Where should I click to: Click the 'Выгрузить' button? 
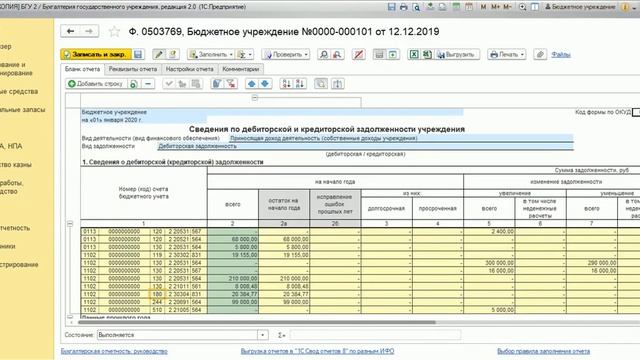pyautogui.click(x=457, y=54)
